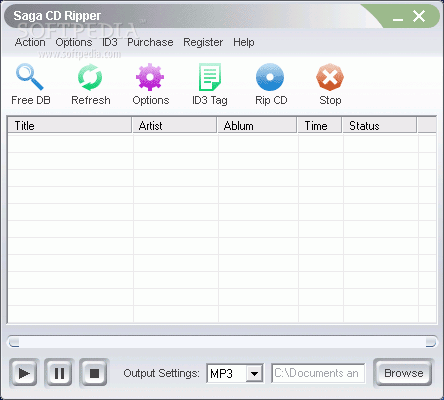Click the Status column header

click(380, 125)
